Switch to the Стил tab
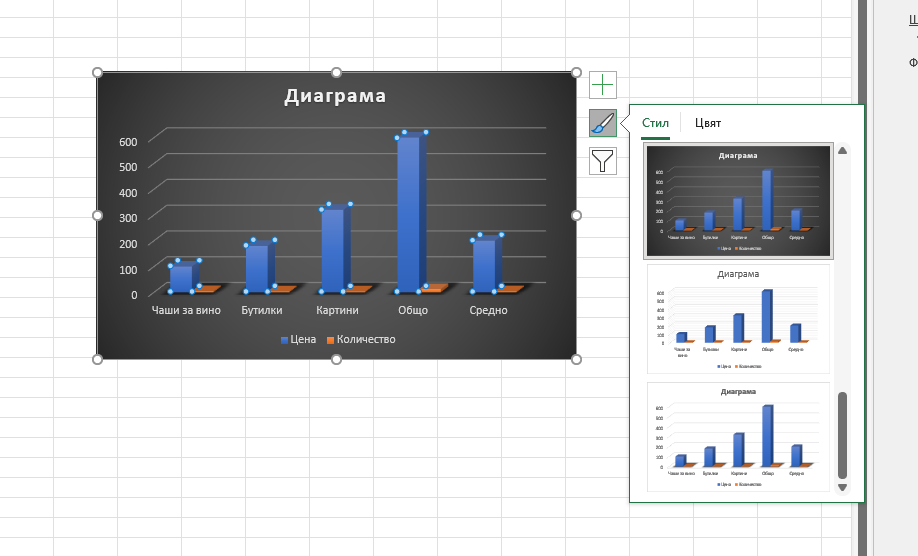The image size is (918, 556). pos(655,123)
